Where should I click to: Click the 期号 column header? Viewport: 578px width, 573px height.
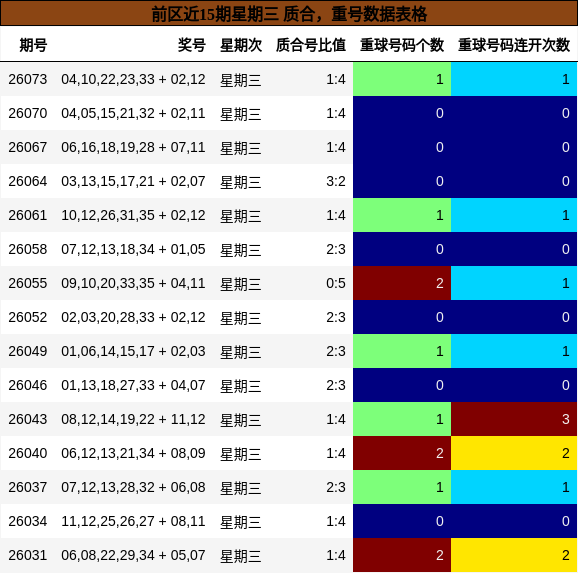33,45
